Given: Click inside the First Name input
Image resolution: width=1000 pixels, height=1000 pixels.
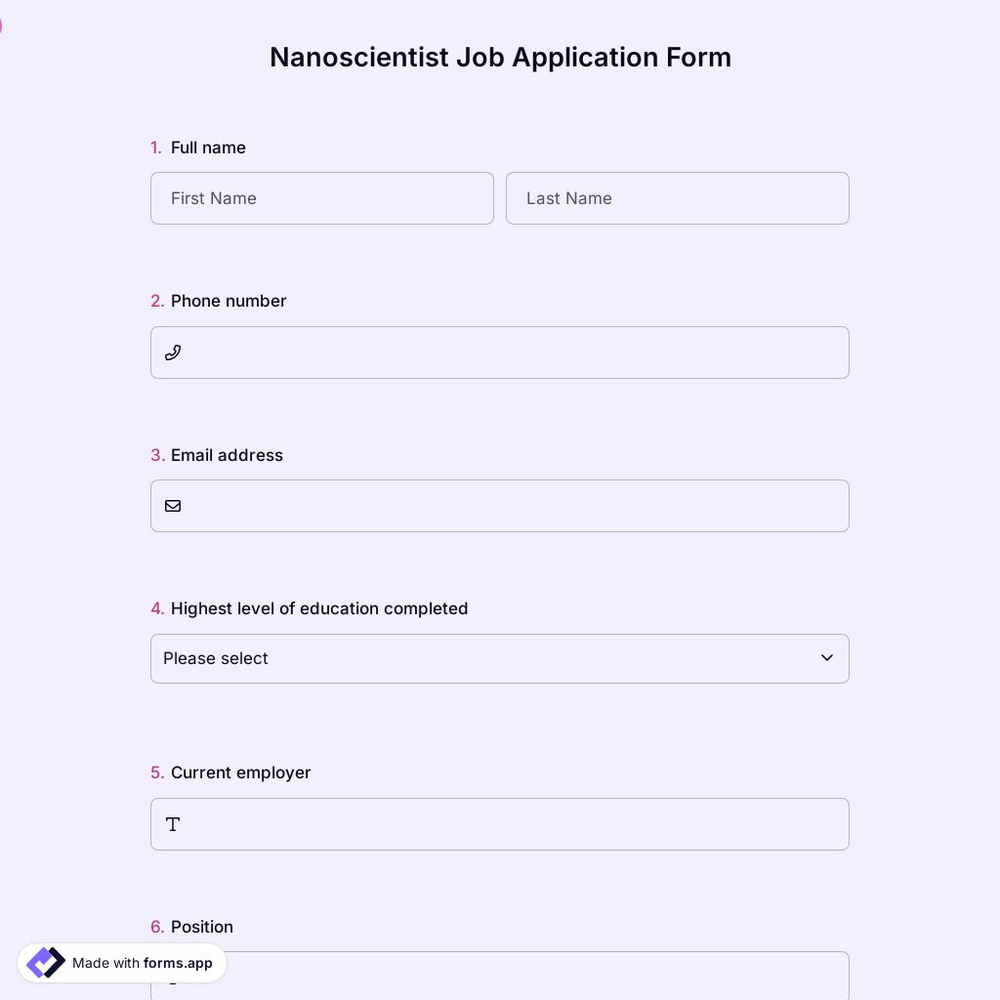Looking at the screenshot, I should (322, 198).
